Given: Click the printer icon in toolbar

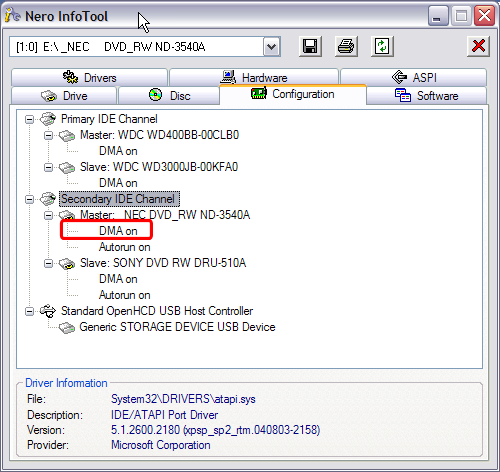Looking at the screenshot, I should pyautogui.click(x=346, y=46).
